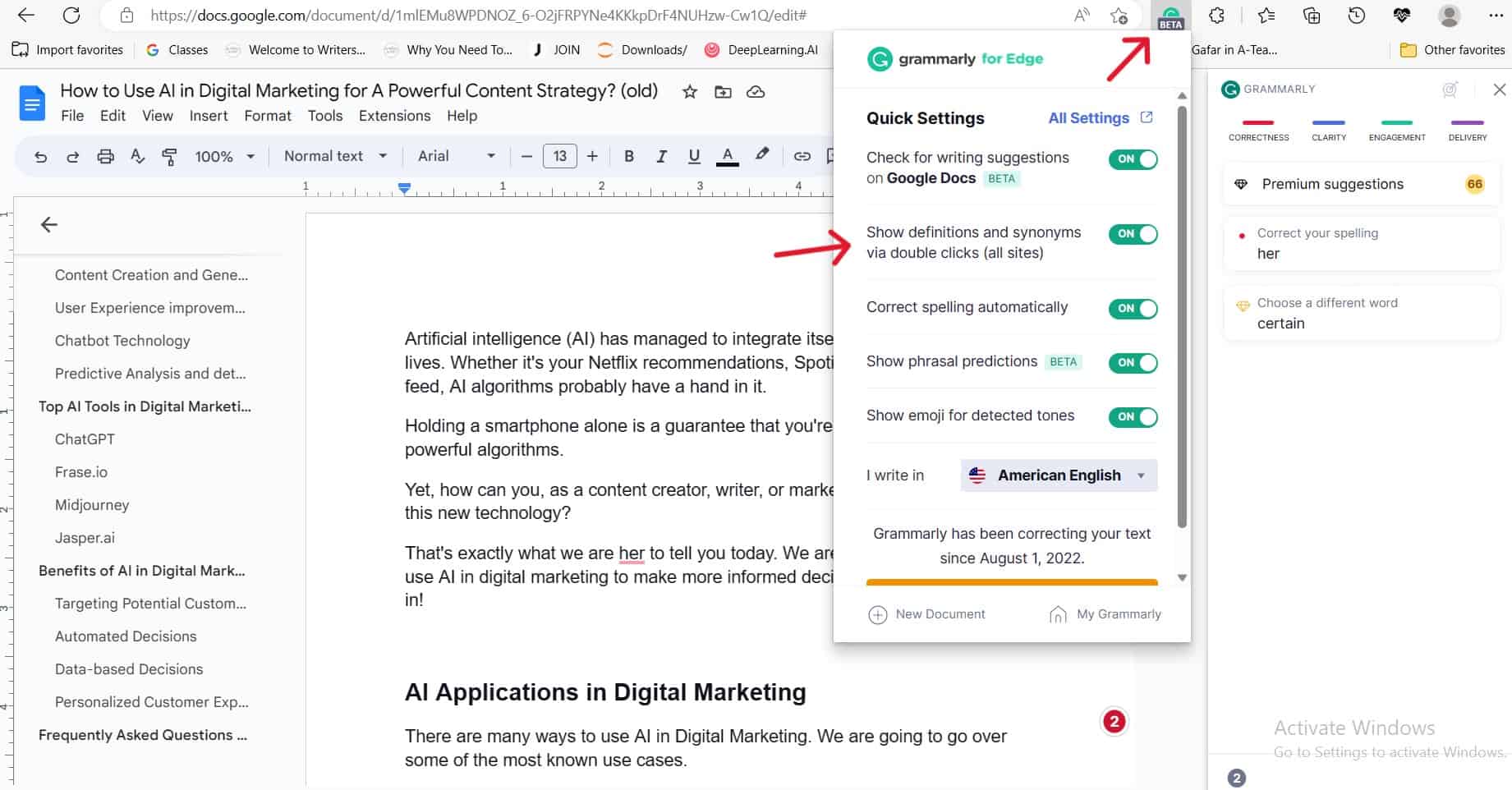This screenshot has height=790, width=1512.
Task: Open the text color picker
Action: coord(726,155)
